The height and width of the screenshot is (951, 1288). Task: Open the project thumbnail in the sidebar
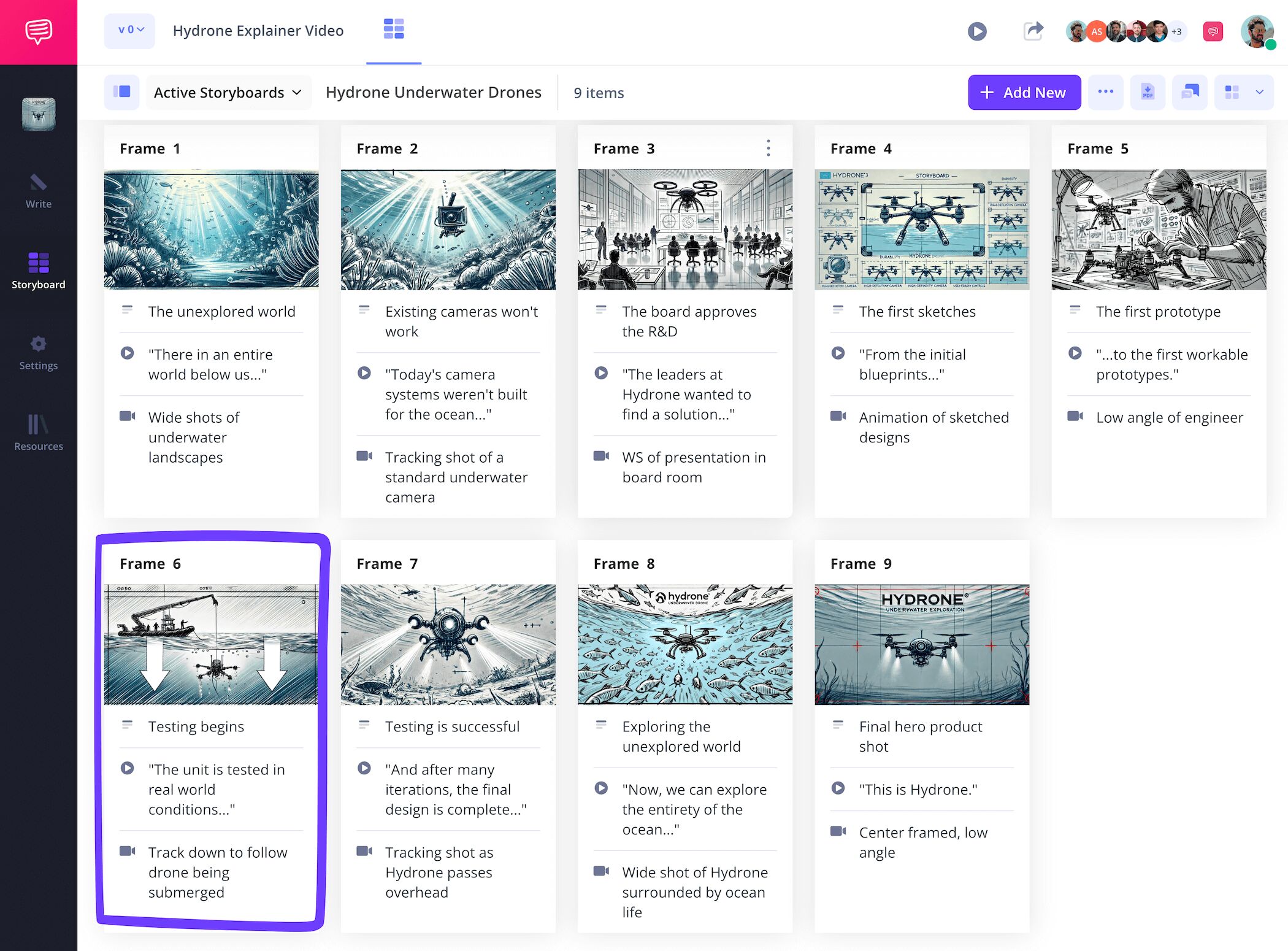[x=38, y=114]
